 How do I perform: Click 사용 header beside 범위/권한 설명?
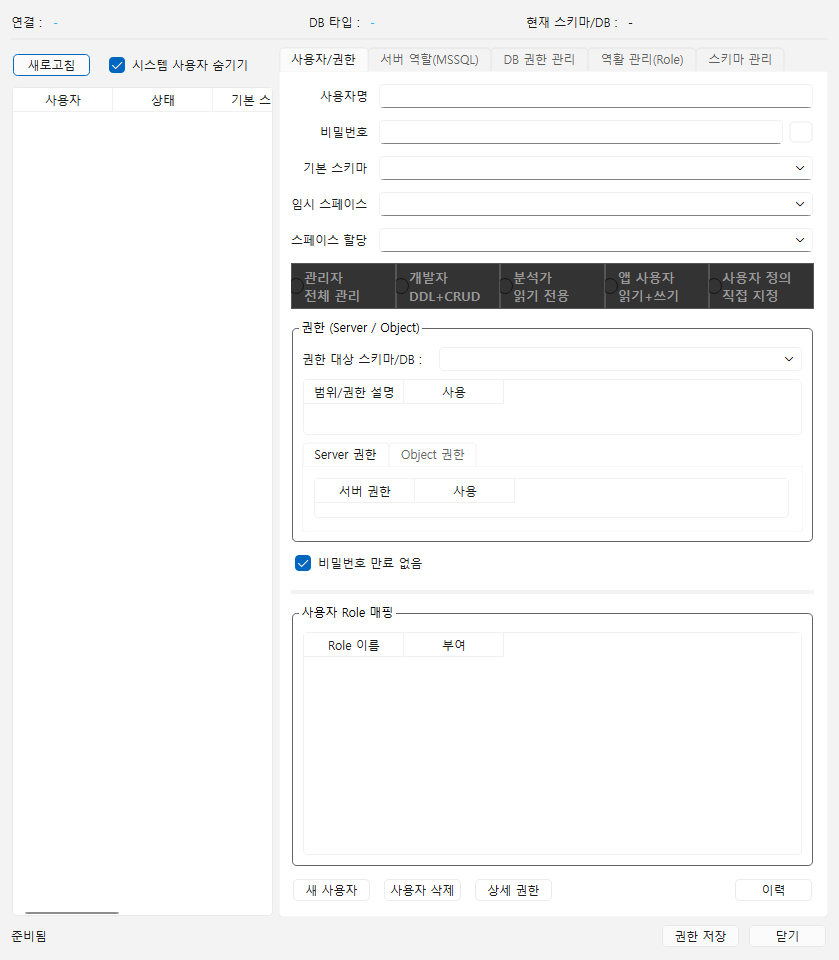tap(454, 392)
